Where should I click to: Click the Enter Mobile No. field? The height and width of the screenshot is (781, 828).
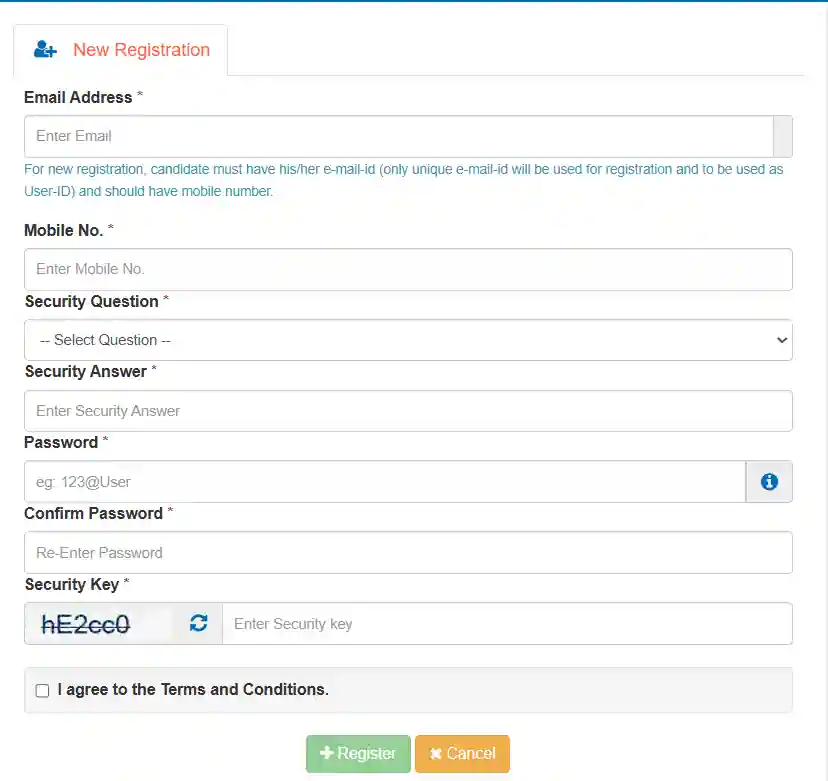coord(408,269)
